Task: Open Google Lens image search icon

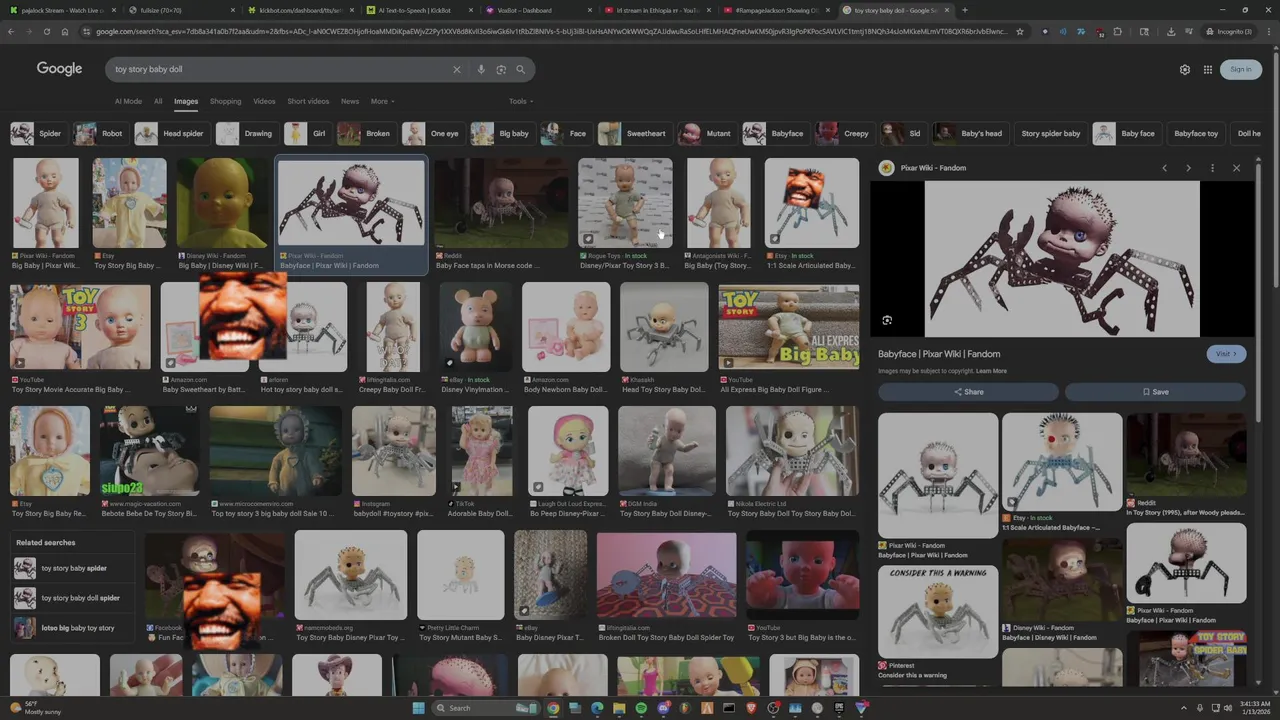Action: [x=501, y=70]
